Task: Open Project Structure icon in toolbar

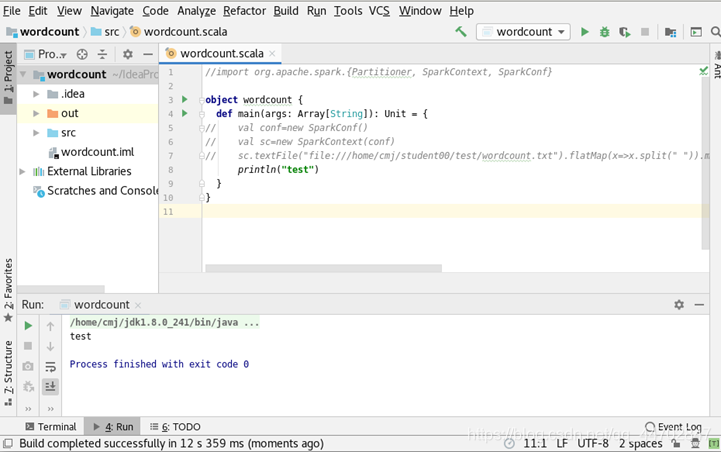Action: click(x=670, y=32)
